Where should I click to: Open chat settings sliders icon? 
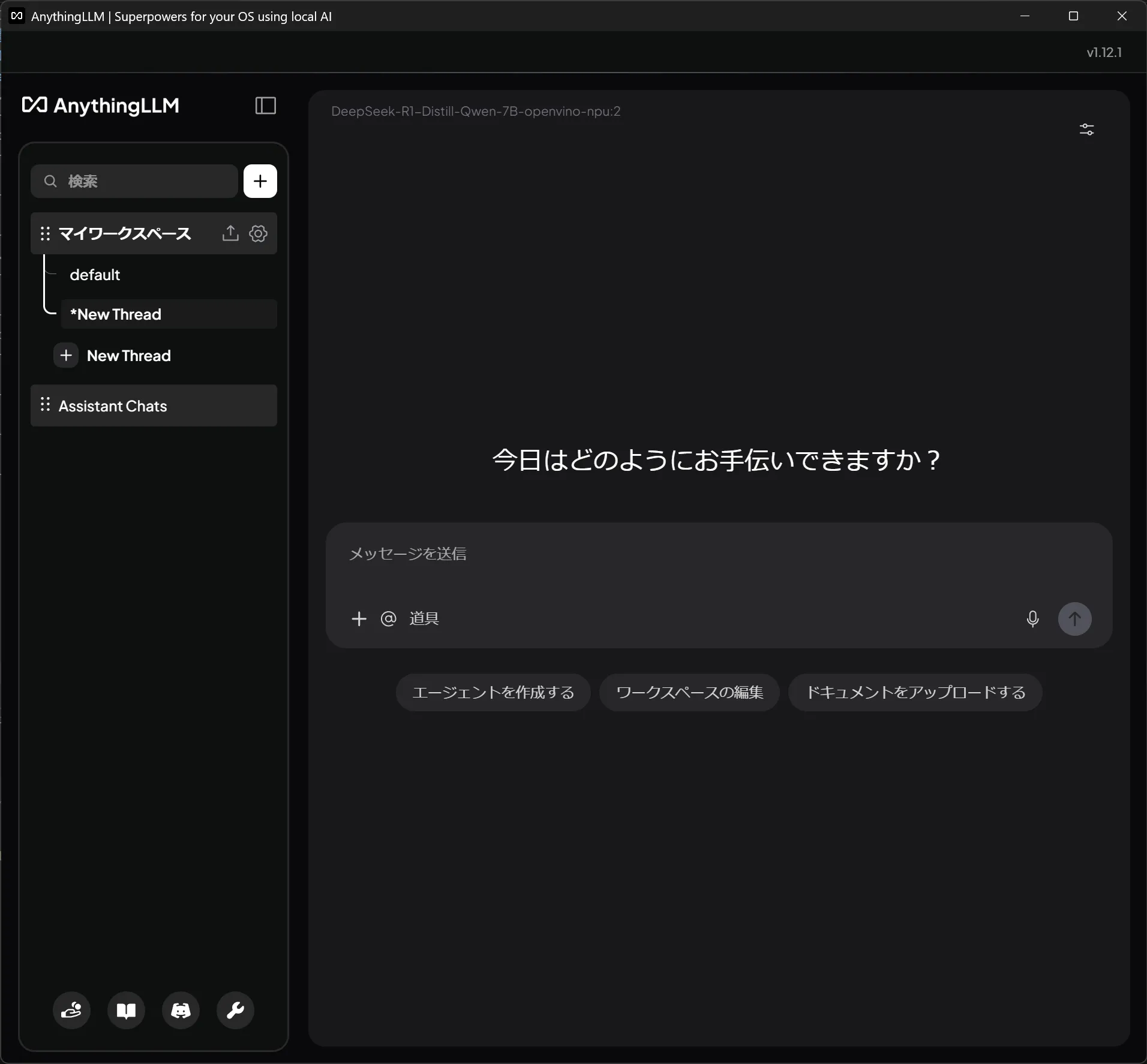click(1086, 130)
